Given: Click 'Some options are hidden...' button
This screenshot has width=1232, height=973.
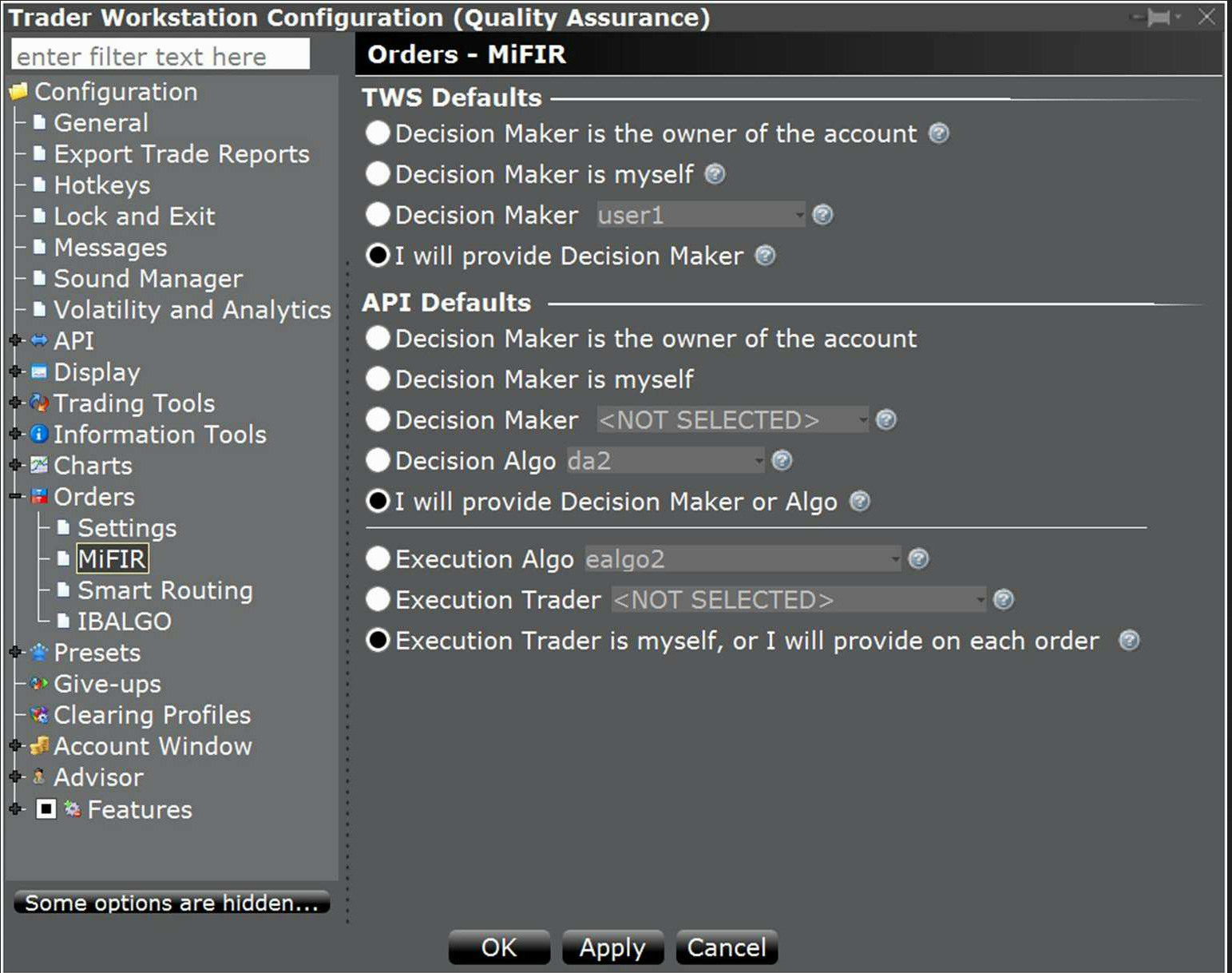Looking at the screenshot, I should tap(172, 903).
